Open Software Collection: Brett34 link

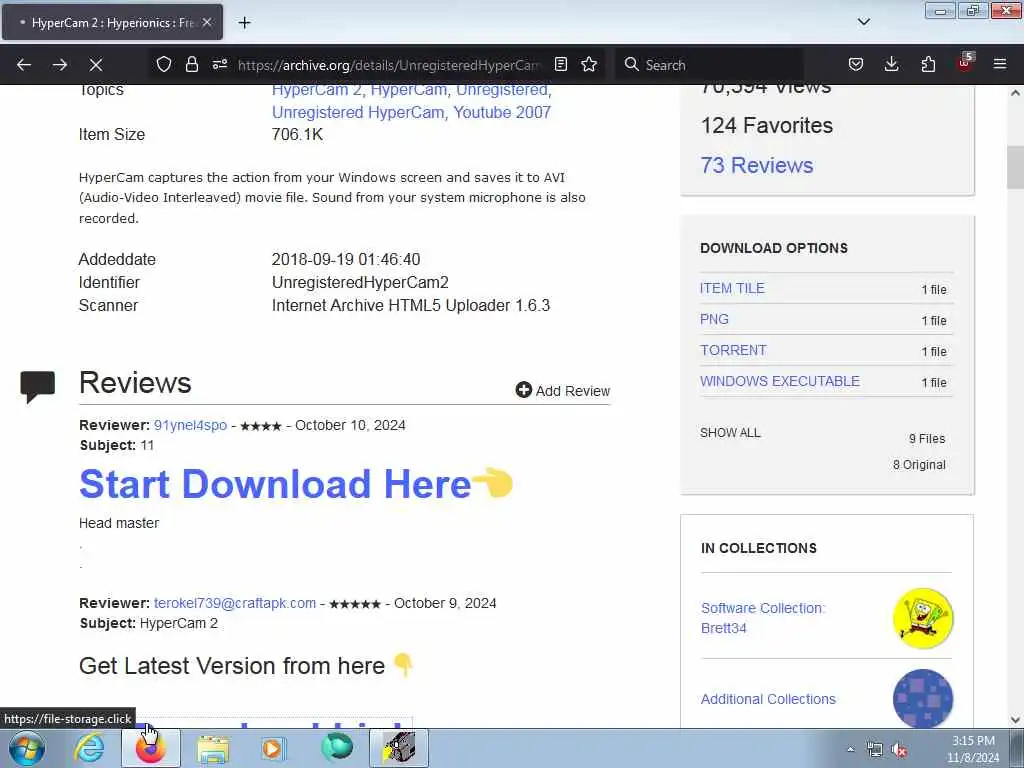763,618
